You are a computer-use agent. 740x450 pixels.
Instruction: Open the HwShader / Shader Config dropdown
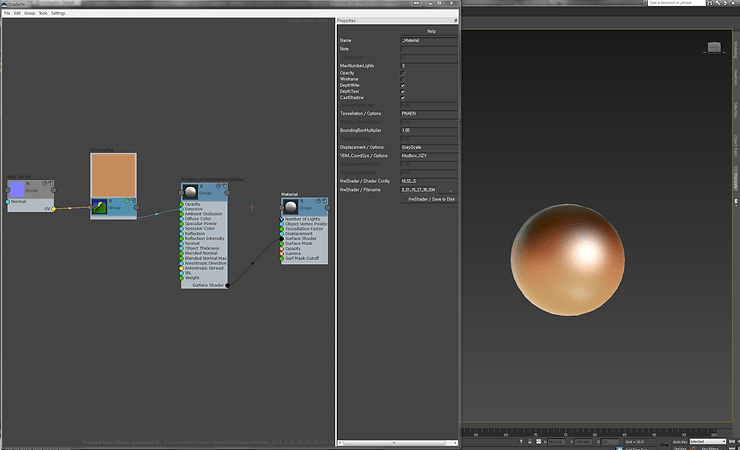point(428,179)
